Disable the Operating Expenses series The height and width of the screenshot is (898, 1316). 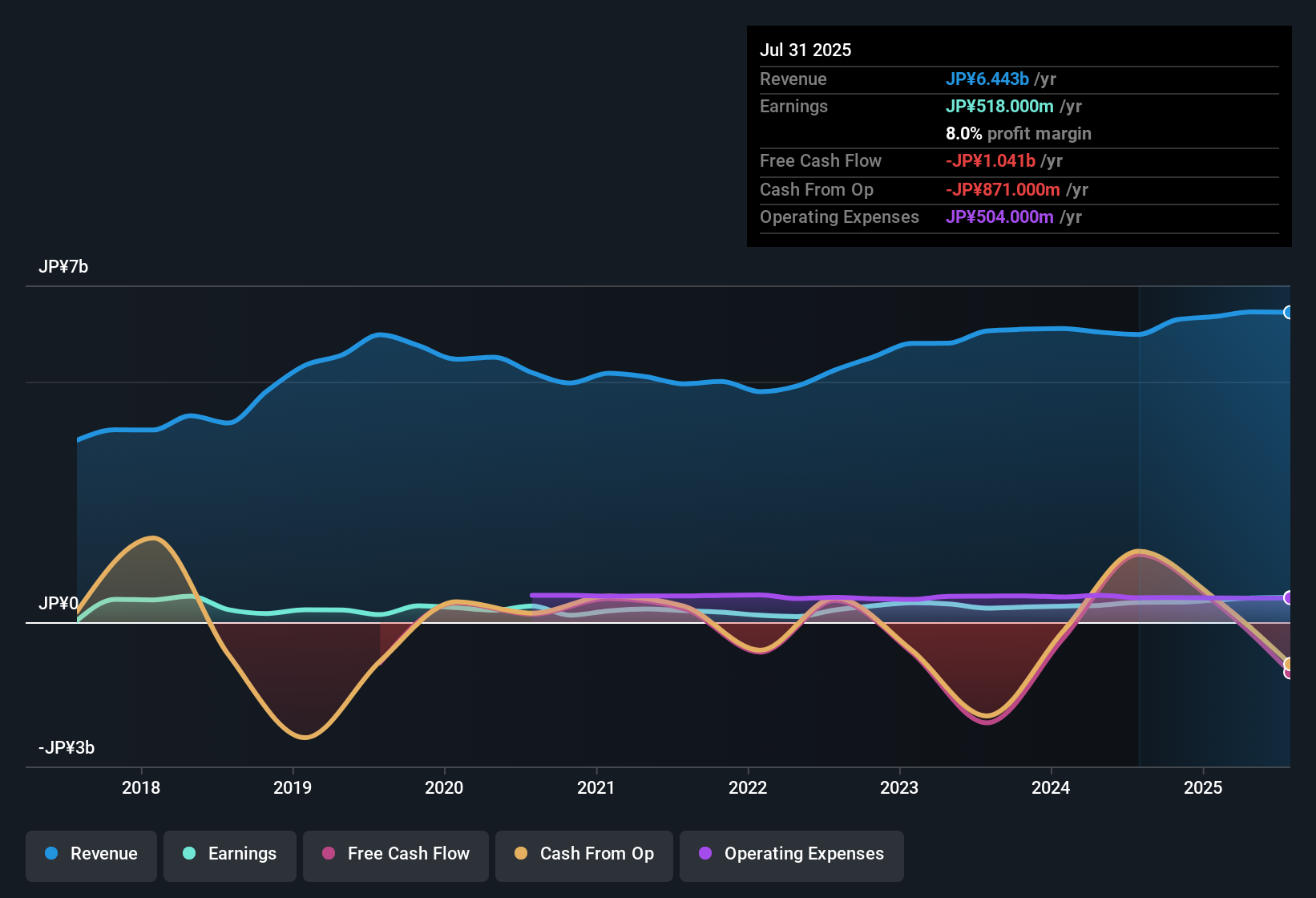[791, 854]
